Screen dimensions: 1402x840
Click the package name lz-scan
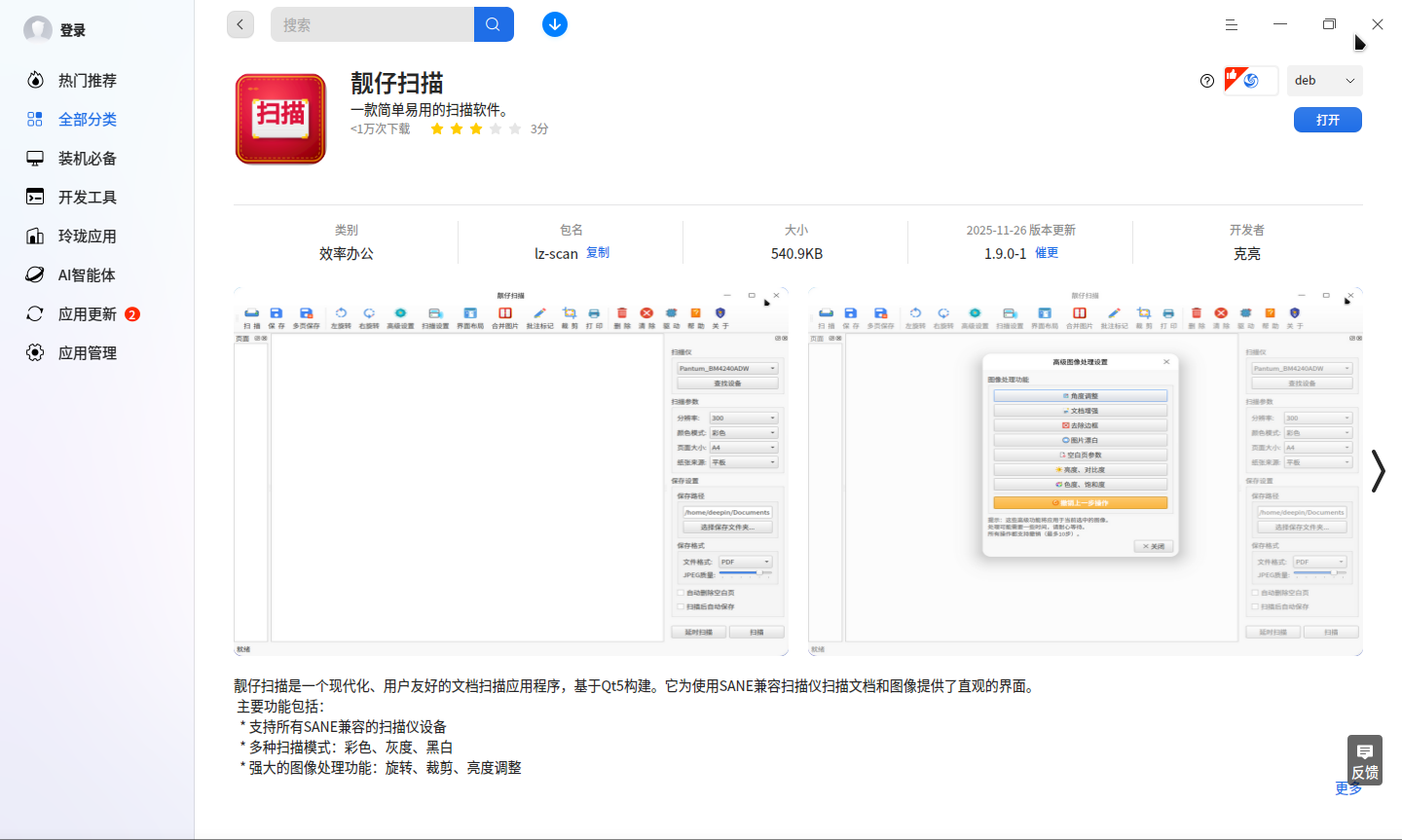(x=556, y=253)
